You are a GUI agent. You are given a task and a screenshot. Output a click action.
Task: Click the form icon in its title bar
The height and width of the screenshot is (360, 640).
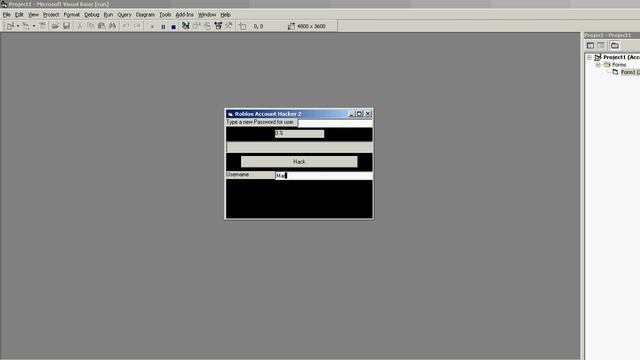[230, 114]
